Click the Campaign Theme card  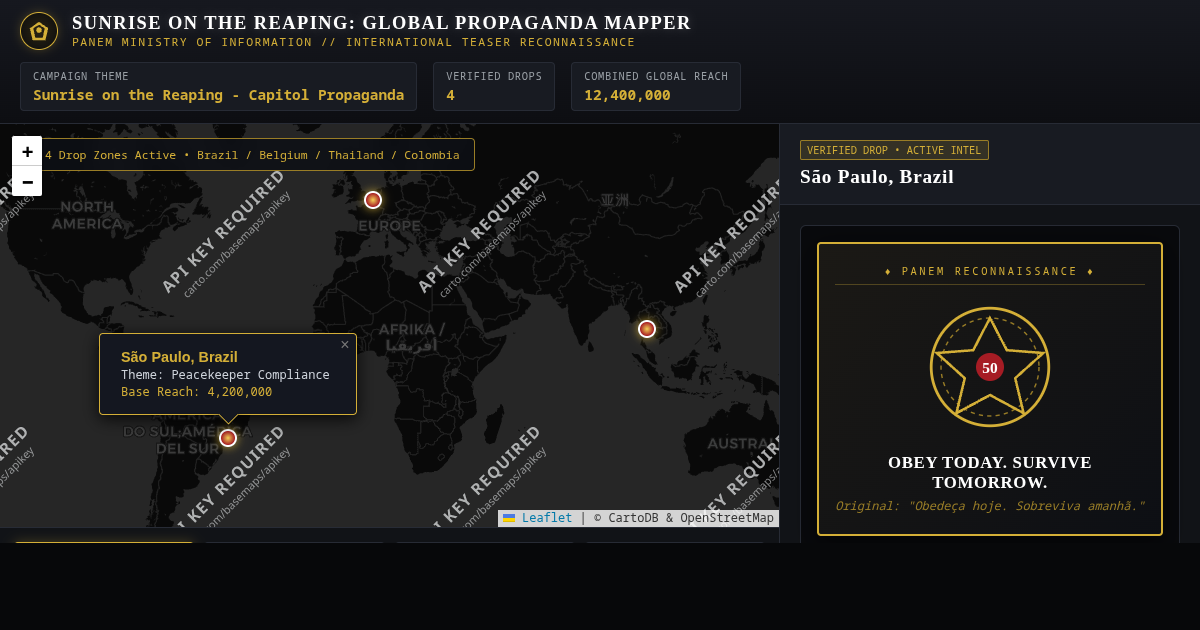tap(218, 86)
